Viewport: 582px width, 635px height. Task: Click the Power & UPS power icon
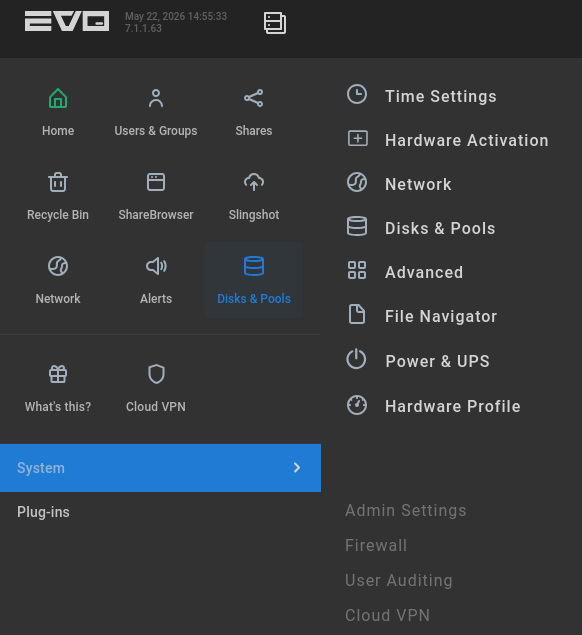click(x=356, y=359)
